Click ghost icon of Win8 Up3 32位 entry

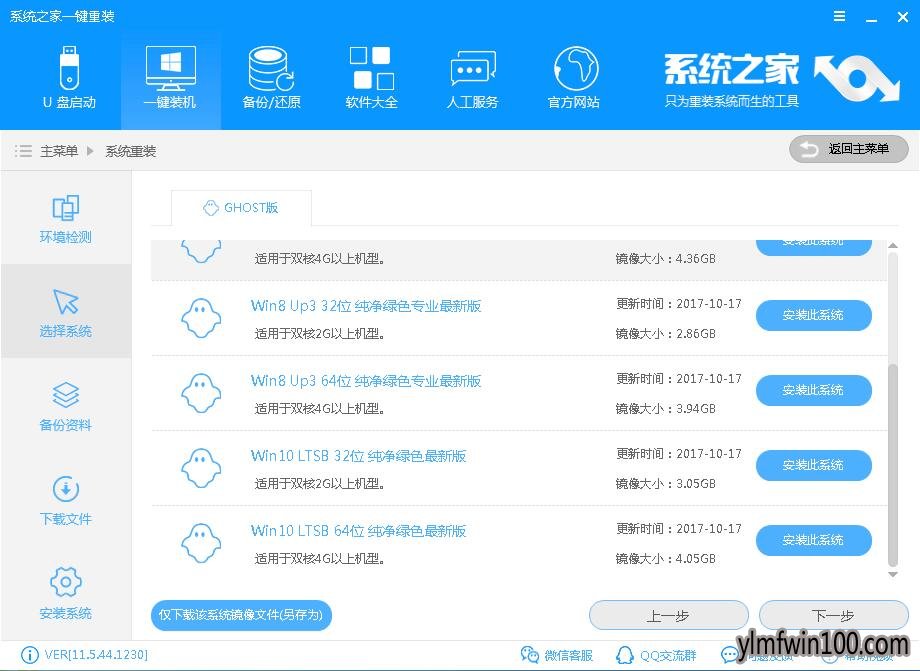(201, 318)
